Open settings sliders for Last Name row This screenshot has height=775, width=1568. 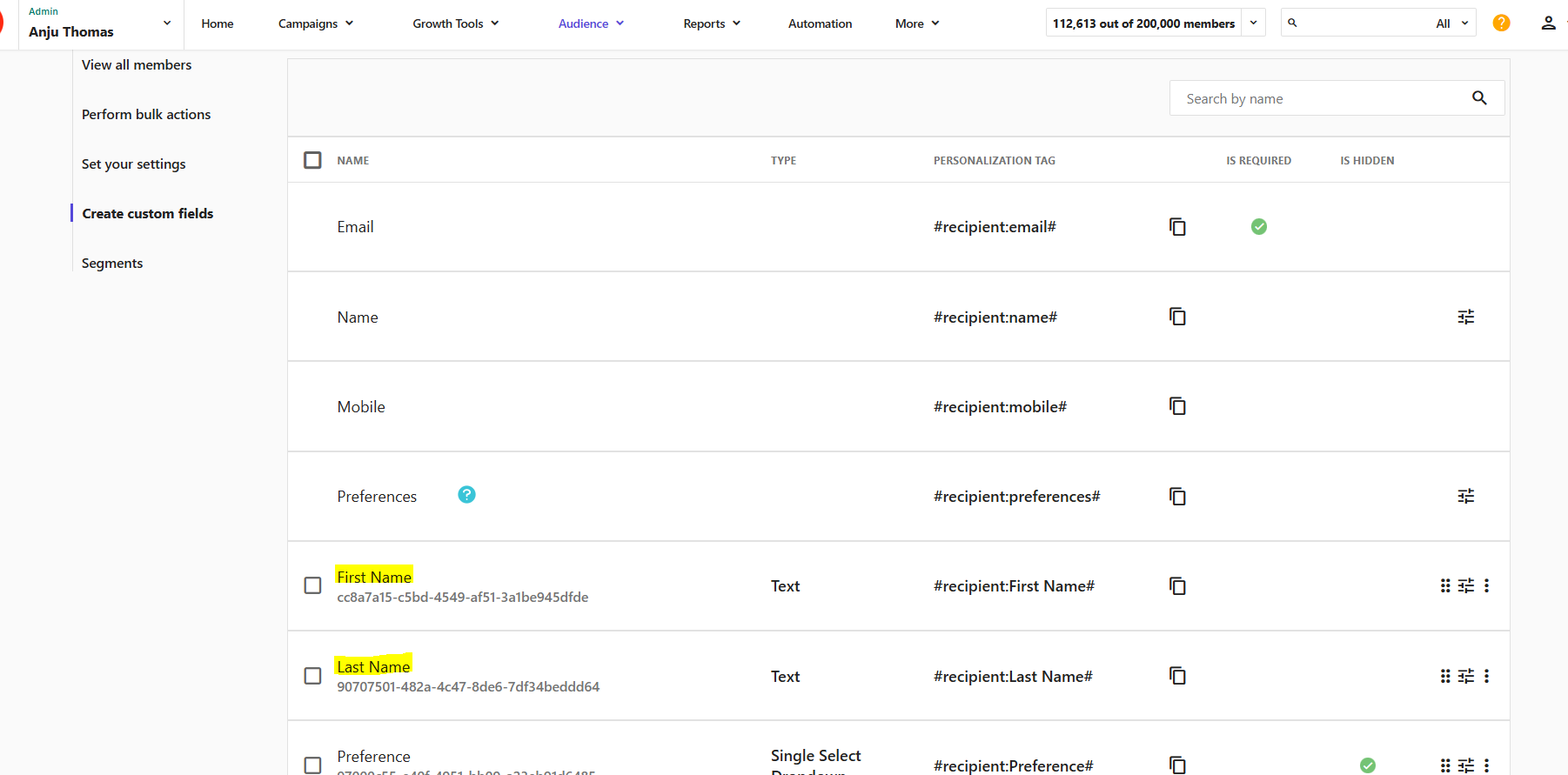pyautogui.click(x=1466, y=676)
